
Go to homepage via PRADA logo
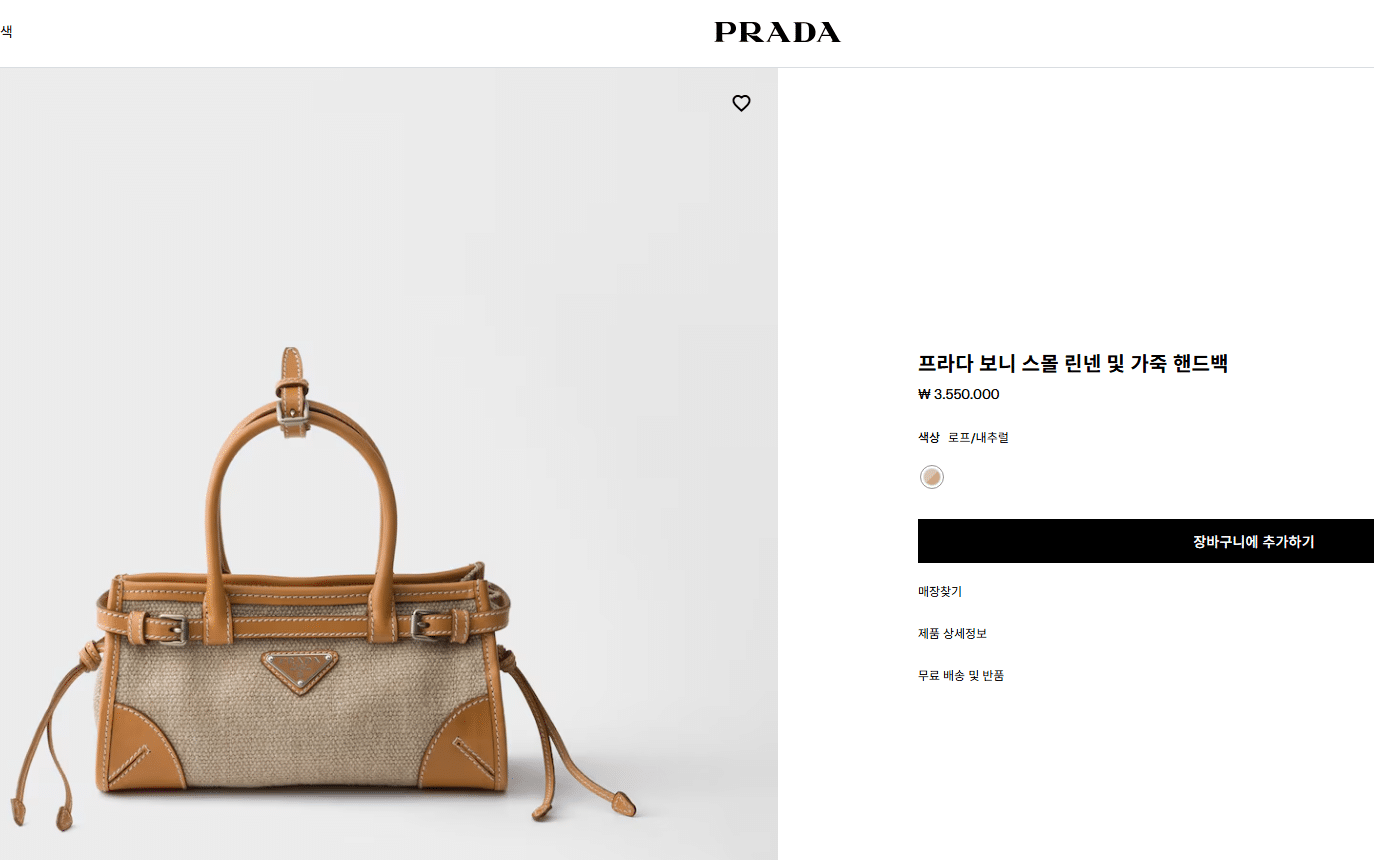777,33
